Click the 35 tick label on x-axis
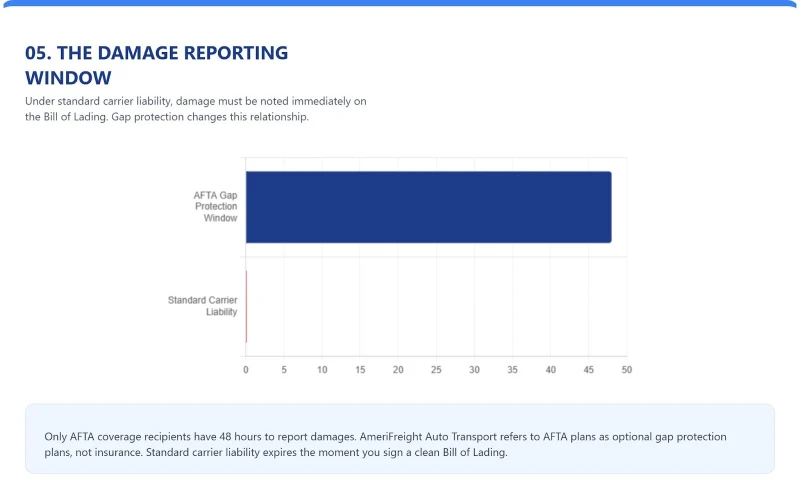 512,370
